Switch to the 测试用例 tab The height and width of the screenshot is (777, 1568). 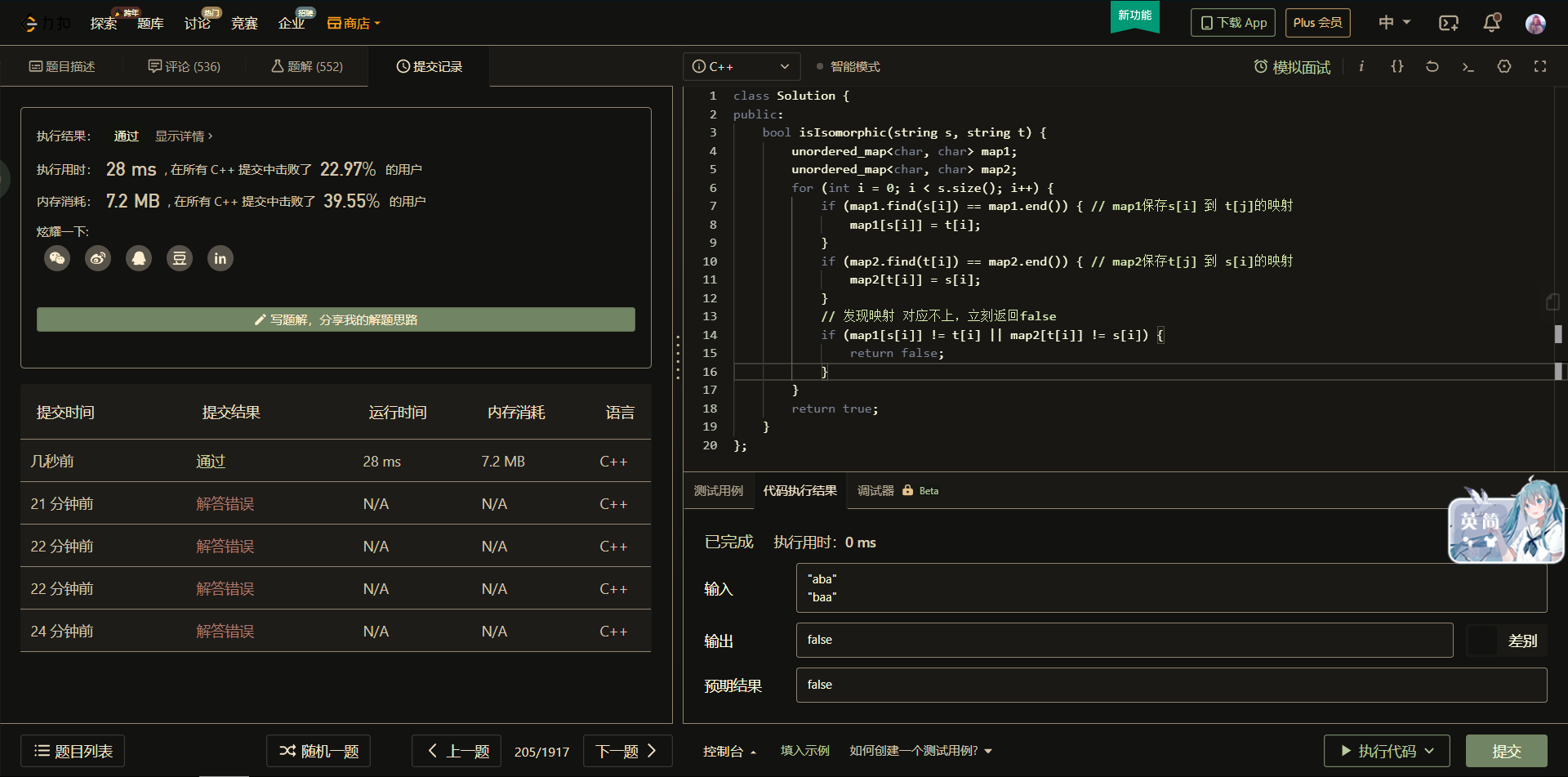tap(719, 491)
